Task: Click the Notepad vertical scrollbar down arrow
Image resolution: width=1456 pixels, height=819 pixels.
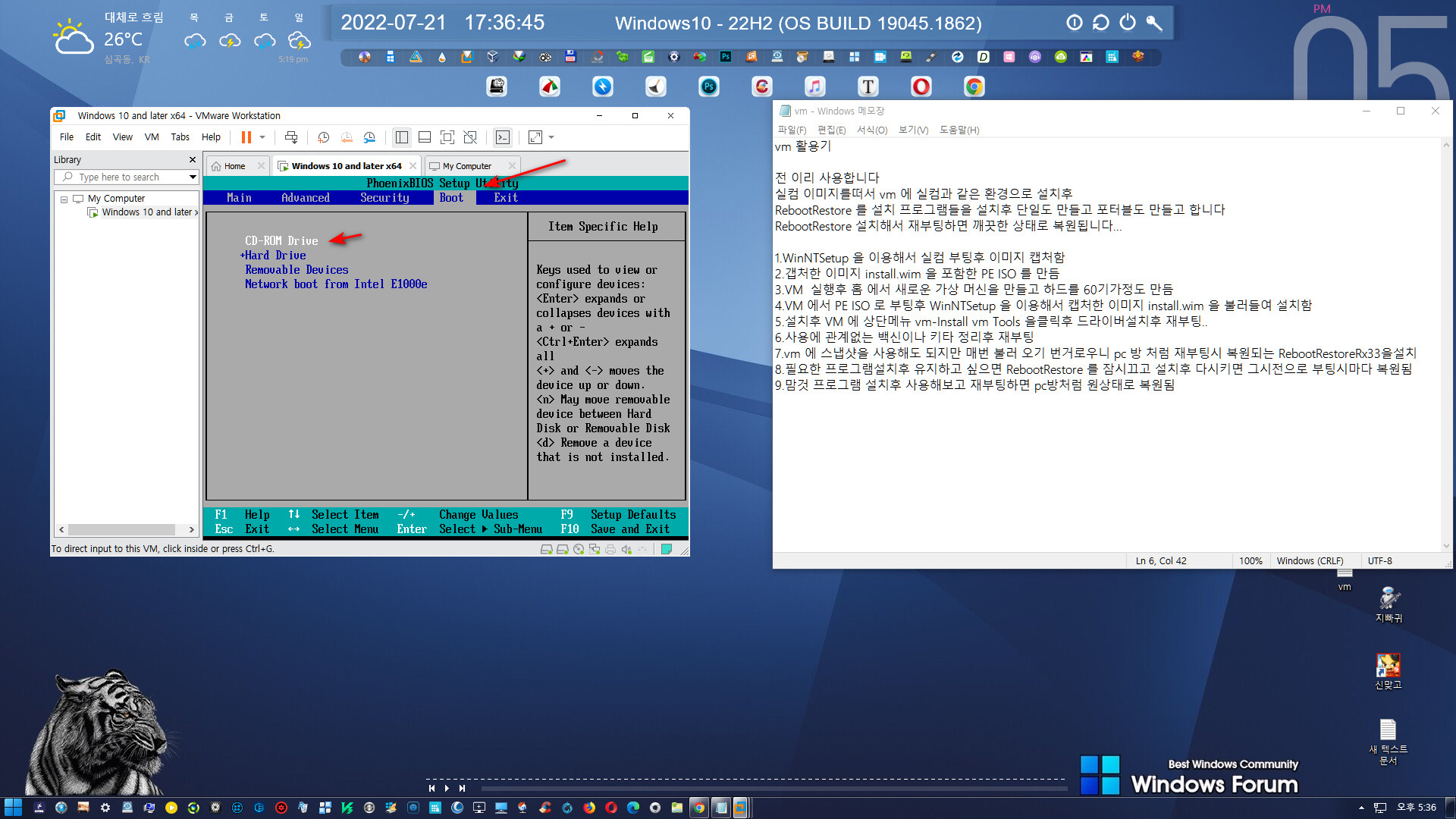Action: (x=1446, y=545)
